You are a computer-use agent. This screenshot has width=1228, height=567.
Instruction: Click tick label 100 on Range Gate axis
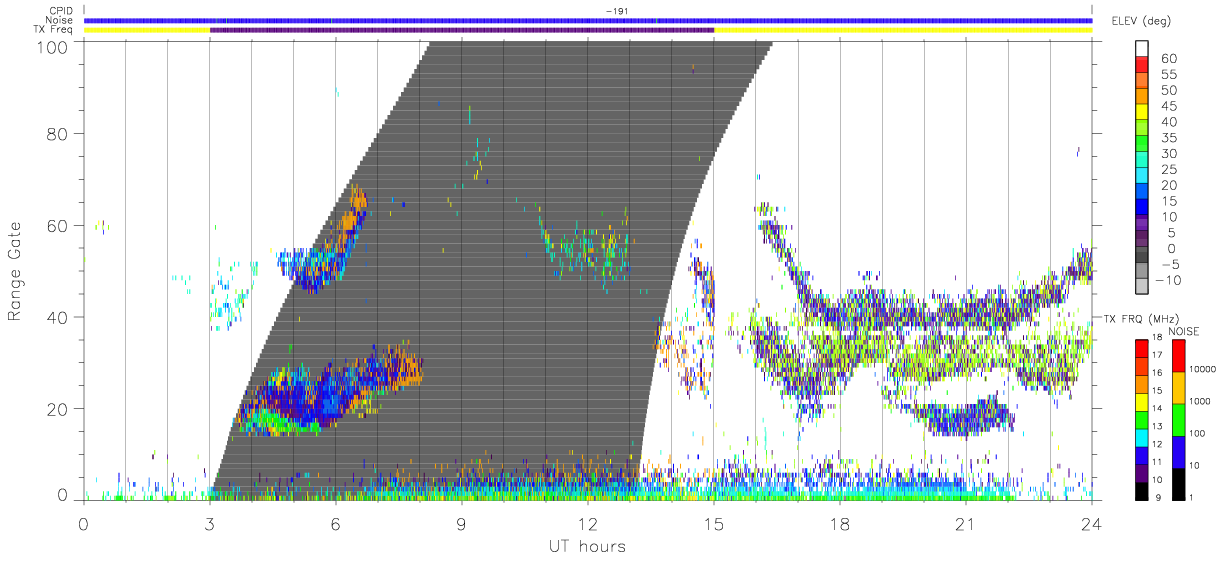[x=54, y=46]
